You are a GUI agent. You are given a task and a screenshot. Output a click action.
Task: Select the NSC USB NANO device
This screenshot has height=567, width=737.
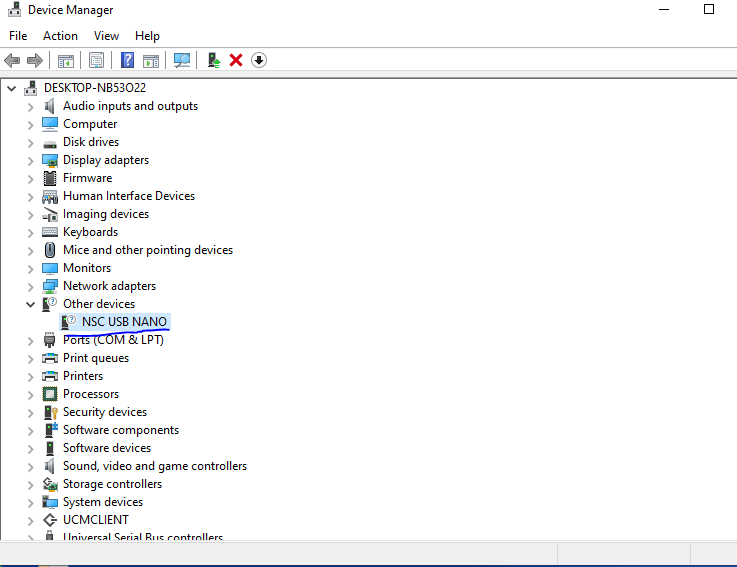(x=124, y=322)
